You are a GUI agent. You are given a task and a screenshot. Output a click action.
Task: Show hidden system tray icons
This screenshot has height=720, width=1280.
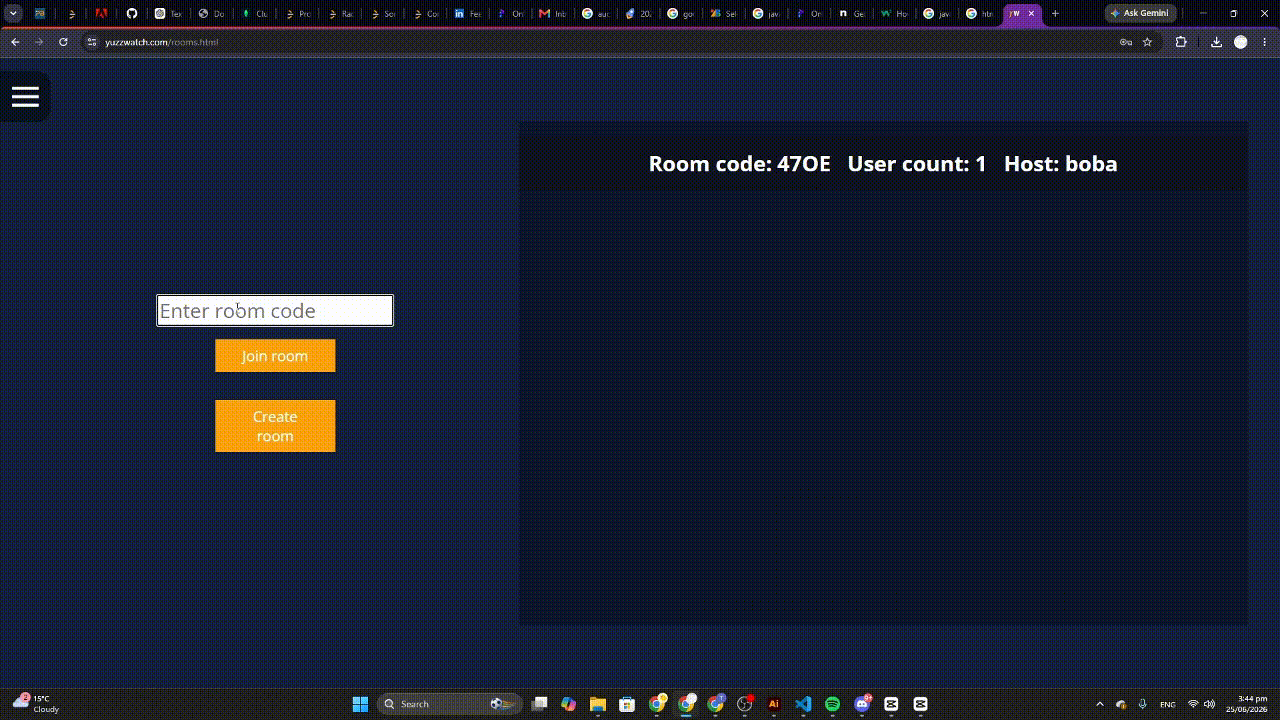(x=1100, y=704)
